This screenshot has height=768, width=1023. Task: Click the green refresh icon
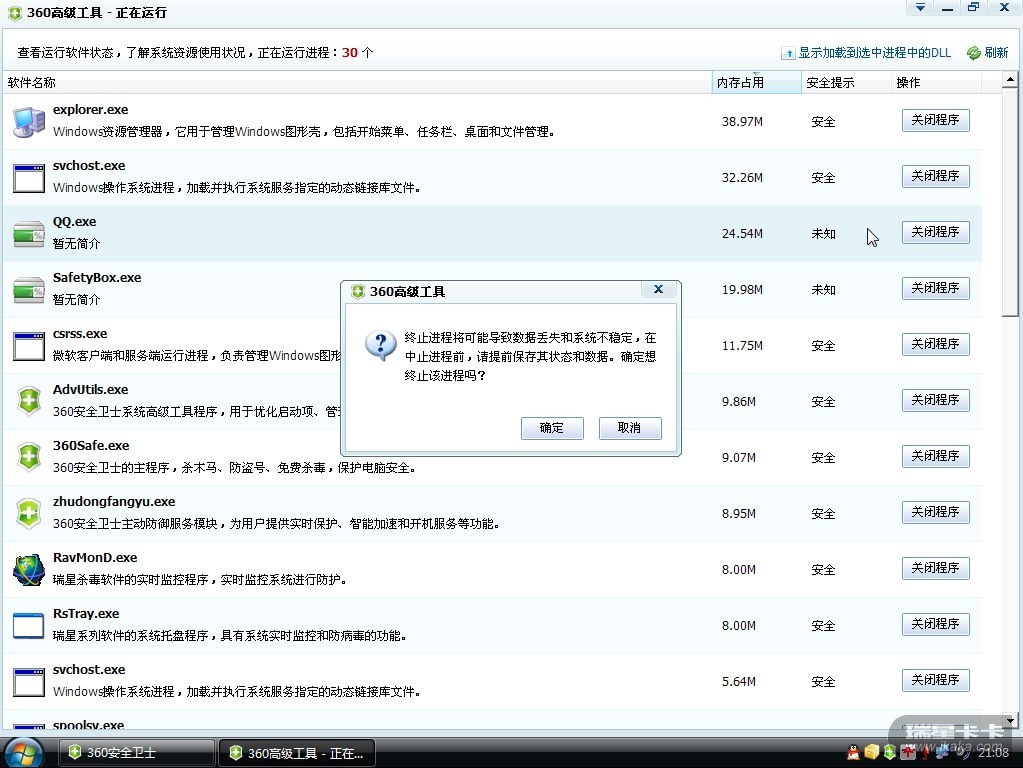pyautogui.click(x=973, y=53)
